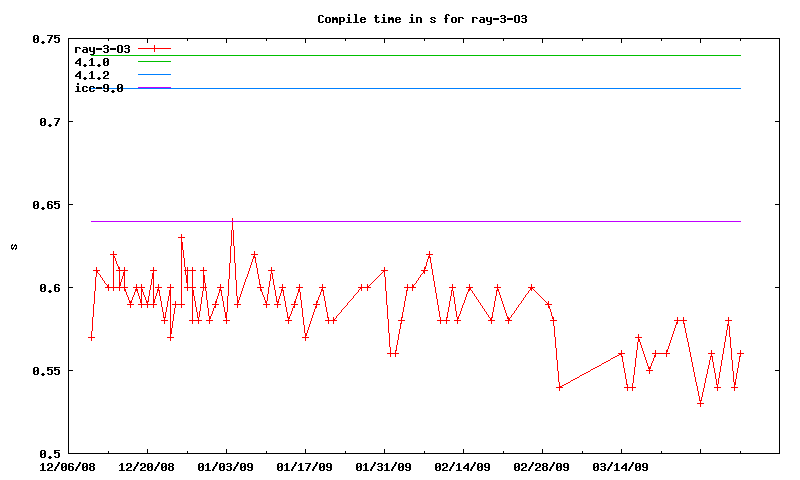800x480 pixels.
Task: Click the blue line sample beside 4.1.2
Action: 155,75
